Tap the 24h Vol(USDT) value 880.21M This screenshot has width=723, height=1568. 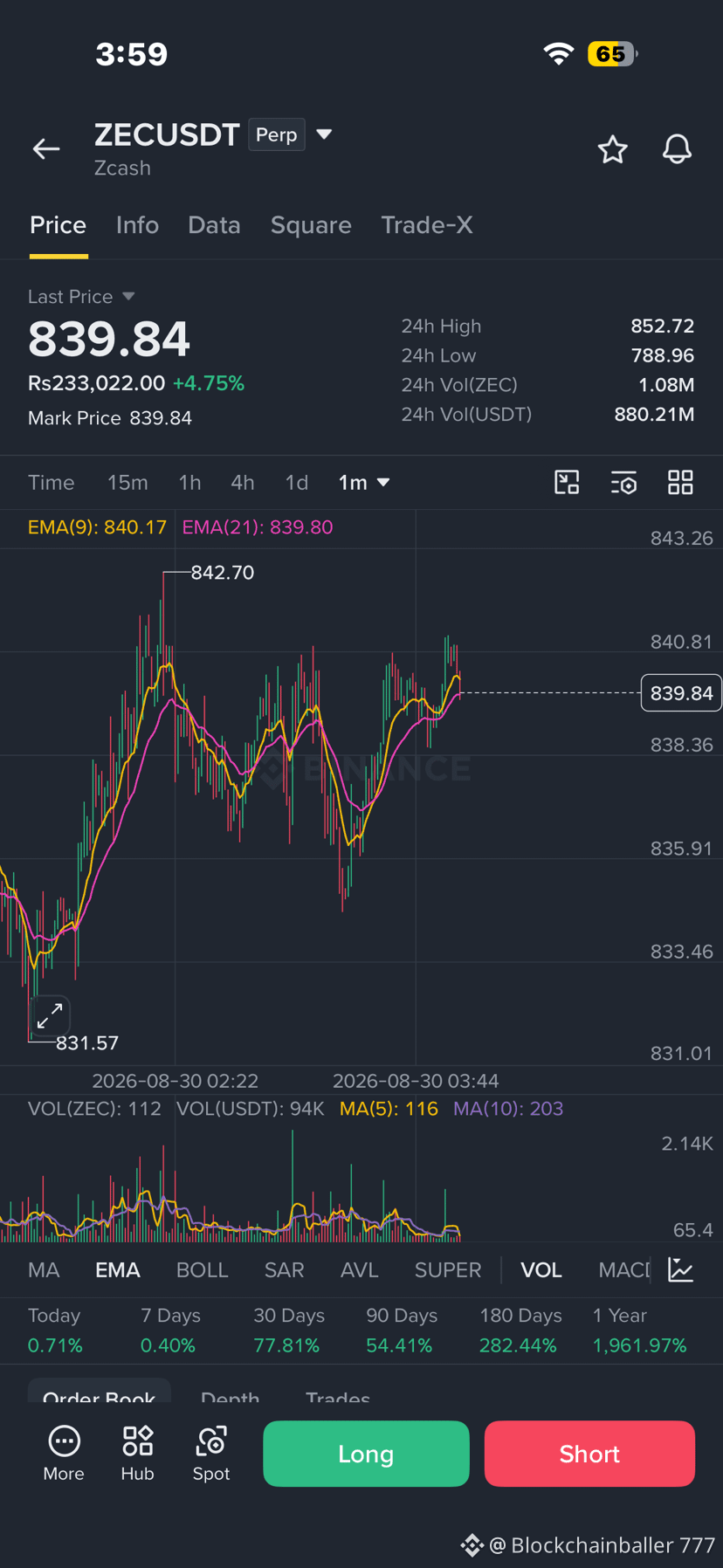[x=654, y=414]
